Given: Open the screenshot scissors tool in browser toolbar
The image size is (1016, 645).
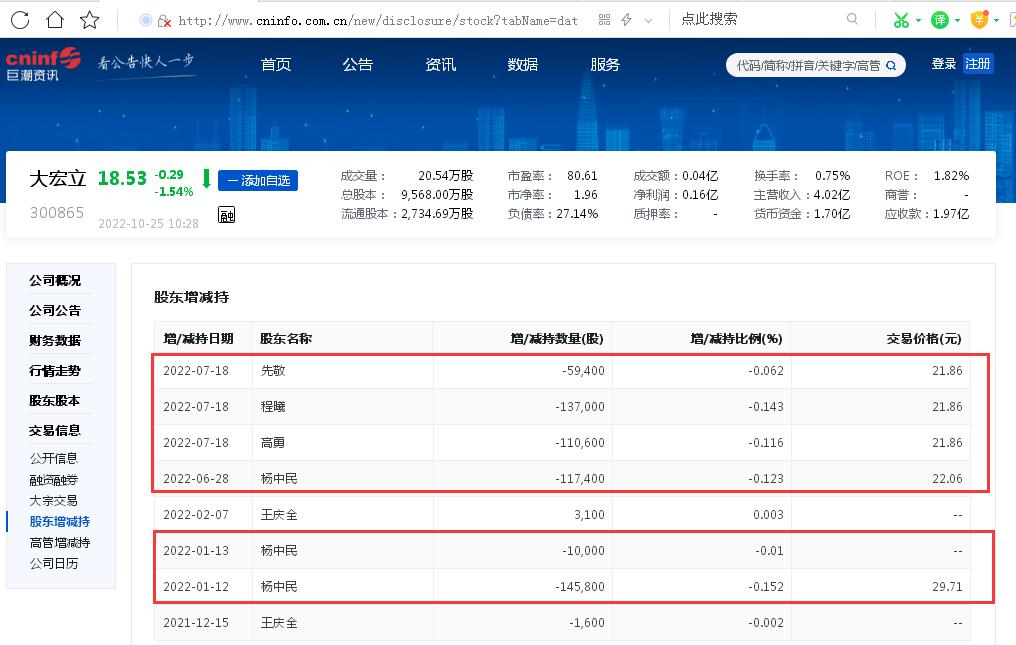Looking at the screenshot, I should tap(901, 18).
